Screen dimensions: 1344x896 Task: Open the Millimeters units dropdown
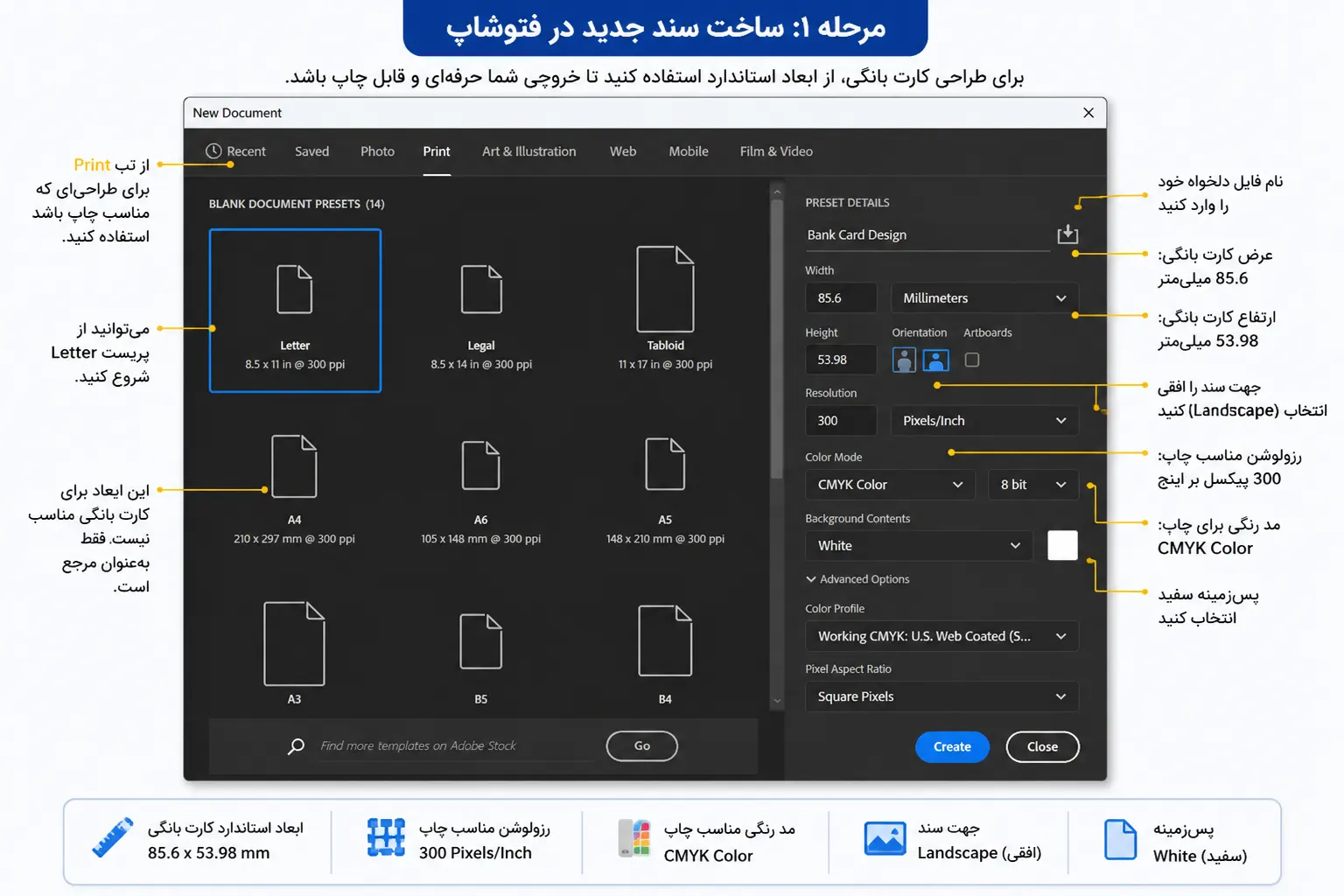(984, 298)
